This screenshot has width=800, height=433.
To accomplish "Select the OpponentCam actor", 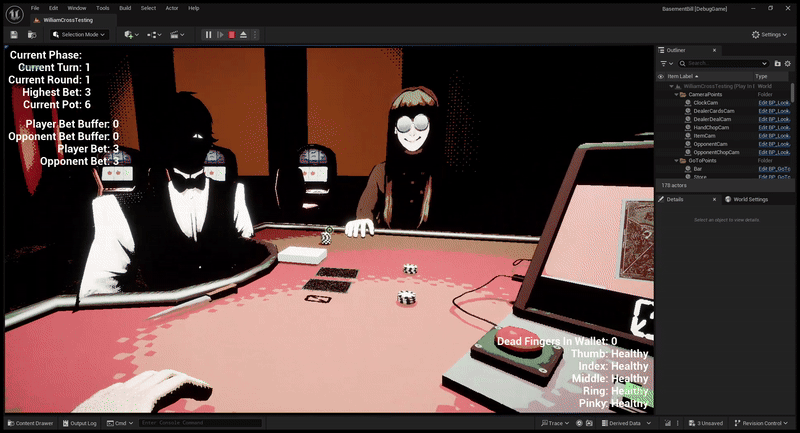I will 710,144.
